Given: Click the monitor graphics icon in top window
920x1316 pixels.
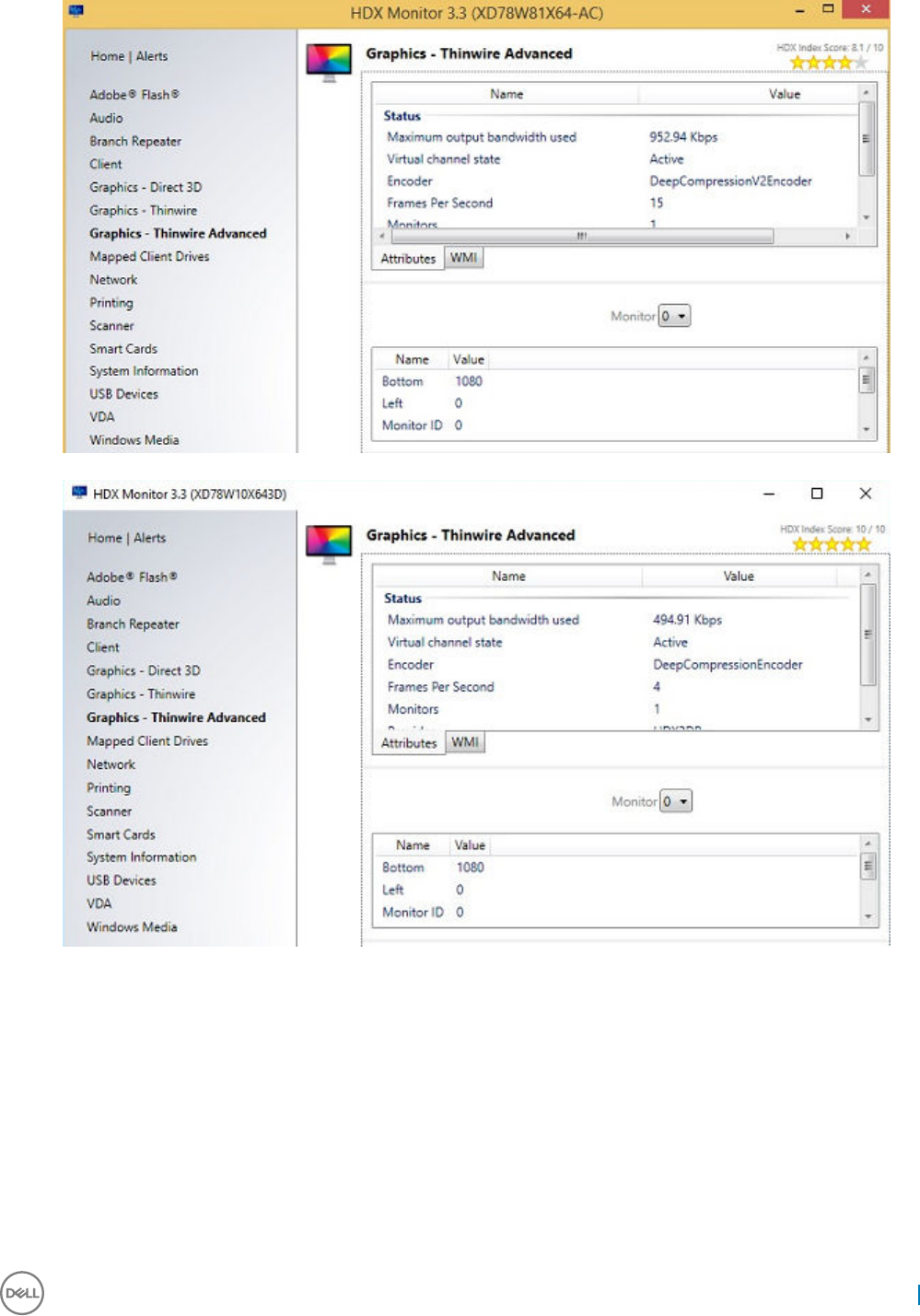Looking at the screenshot, I should point(329,63).
